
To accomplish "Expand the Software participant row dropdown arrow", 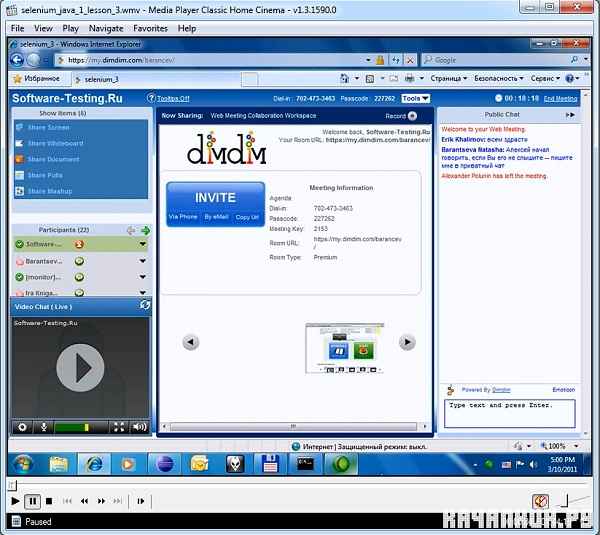I will pos(143,244).
